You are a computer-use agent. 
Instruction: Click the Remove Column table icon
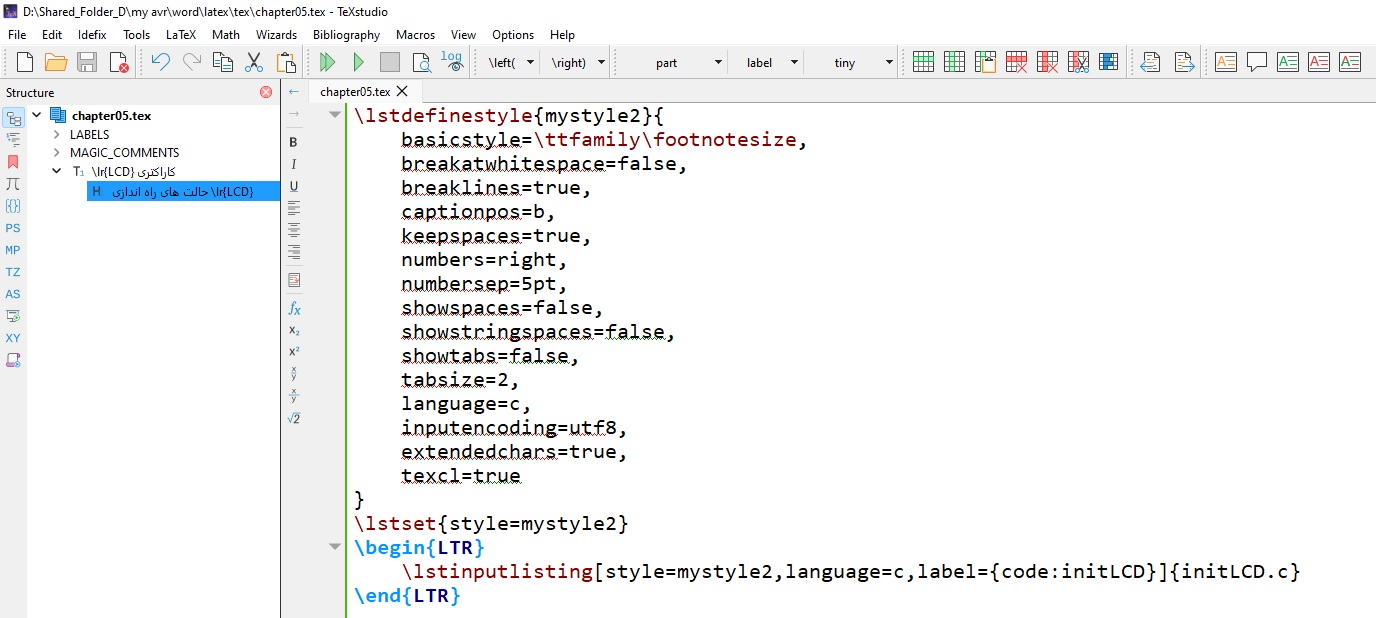1047,62
